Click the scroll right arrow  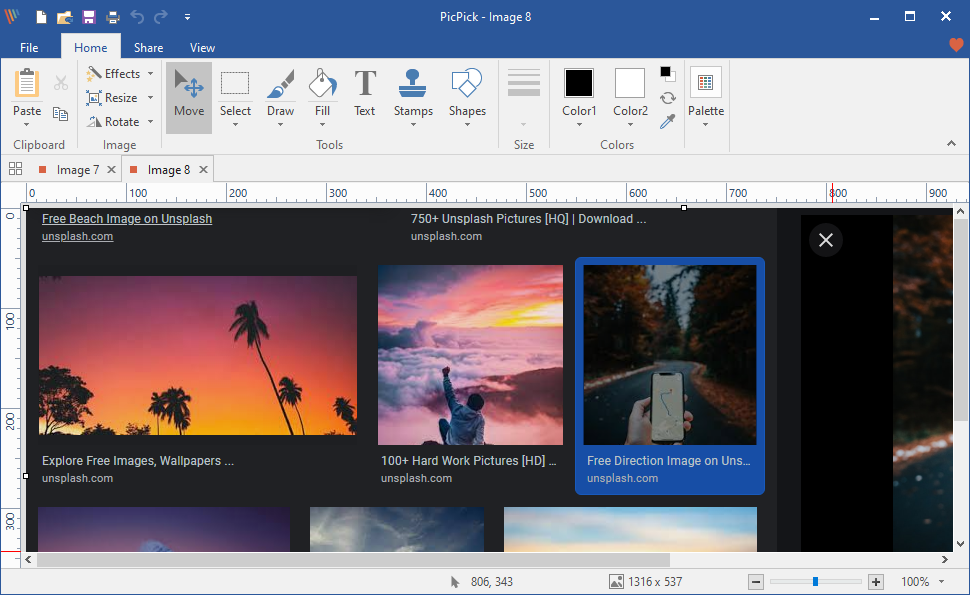click(x=945, y=559)
